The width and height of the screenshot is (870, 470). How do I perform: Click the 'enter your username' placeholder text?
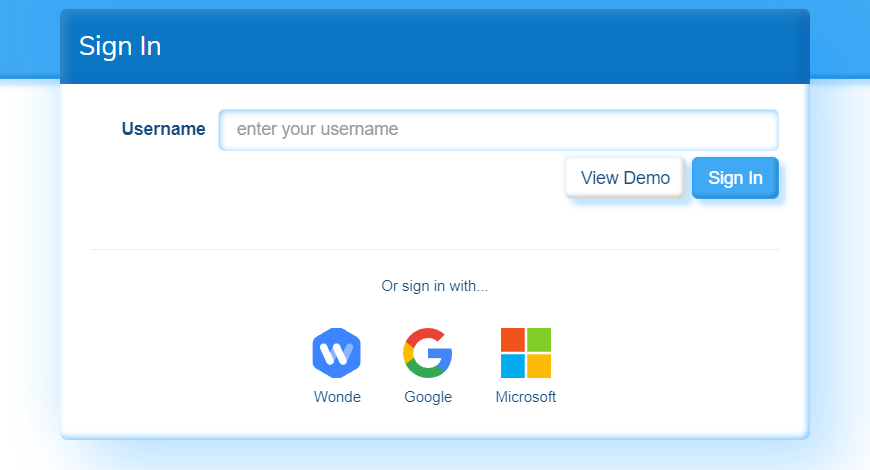317,129
